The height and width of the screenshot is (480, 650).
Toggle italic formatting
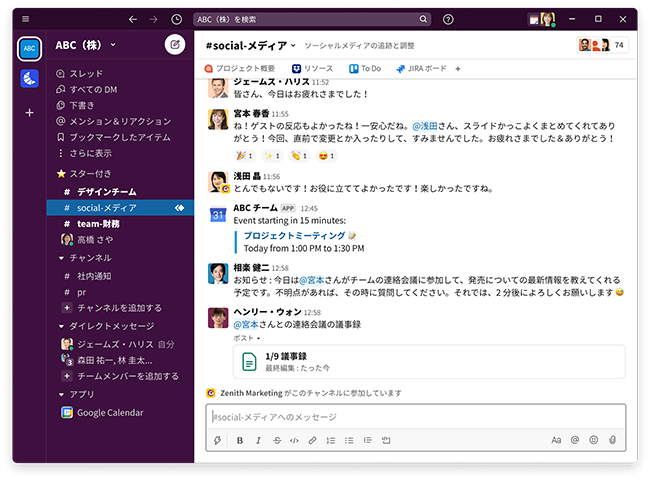[257, 440]
